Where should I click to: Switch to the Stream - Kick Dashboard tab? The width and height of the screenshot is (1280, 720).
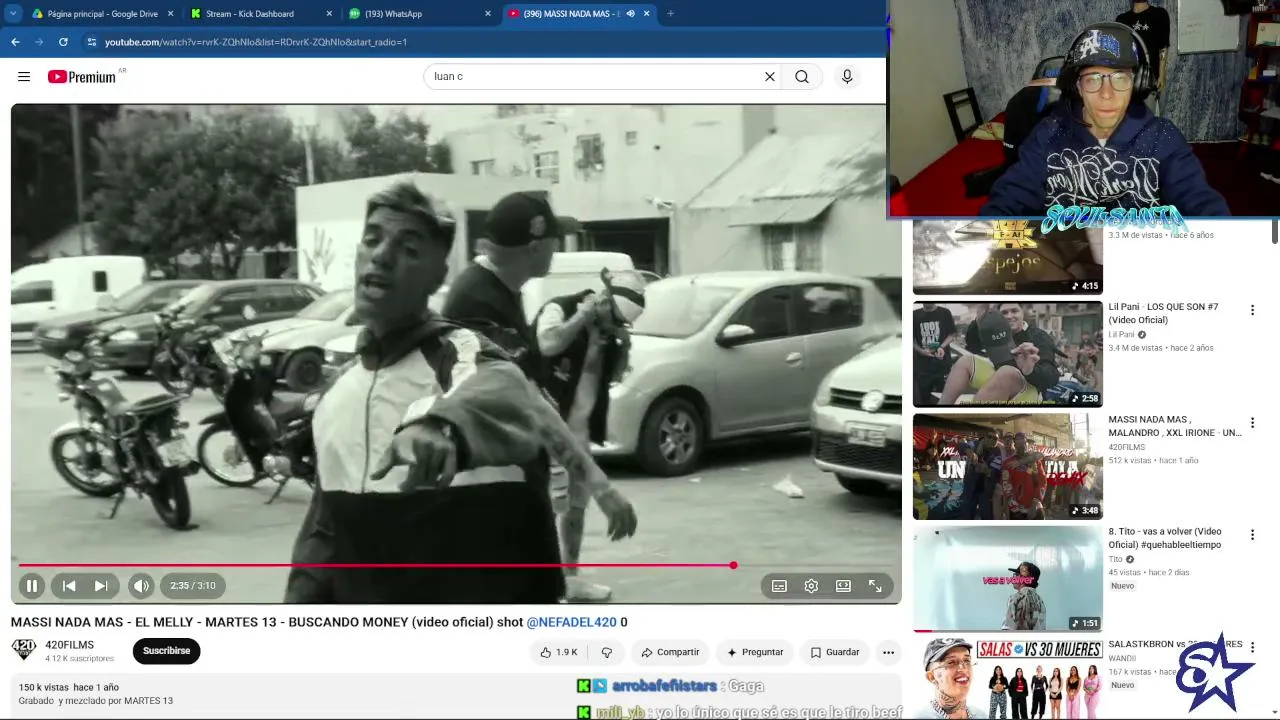pyautogui.click(x=262, y=14)
